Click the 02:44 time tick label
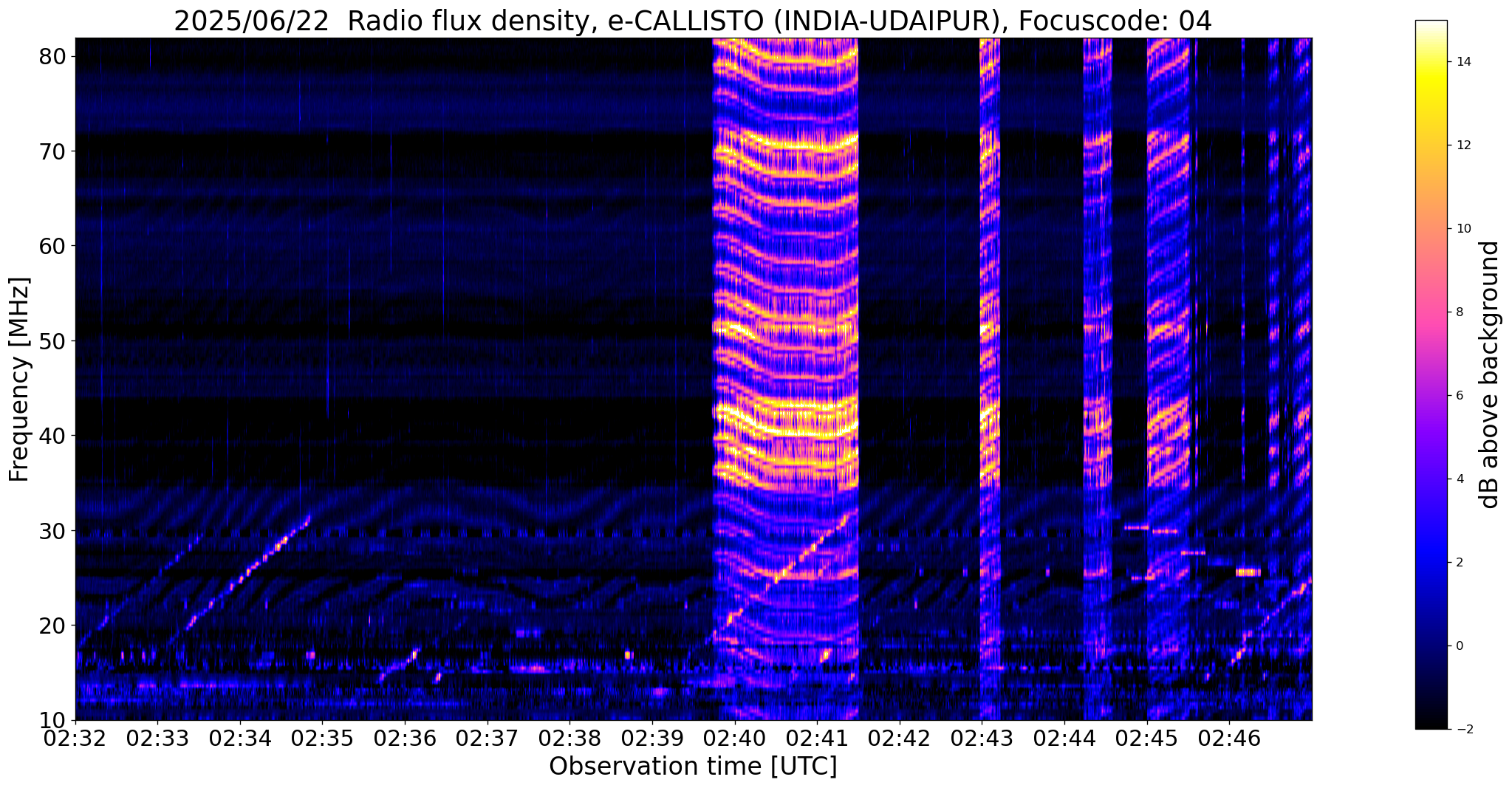This screenshot has width=1512, height=788. pyautogui.click(x=1064, y=738)
